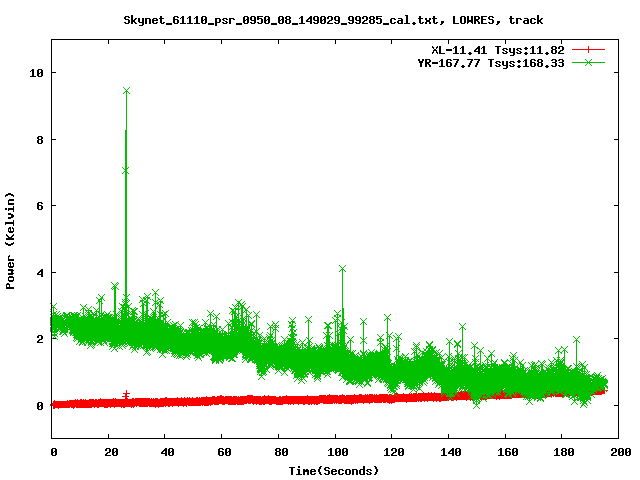Click the y-axis tick label 10

(37, 73)
